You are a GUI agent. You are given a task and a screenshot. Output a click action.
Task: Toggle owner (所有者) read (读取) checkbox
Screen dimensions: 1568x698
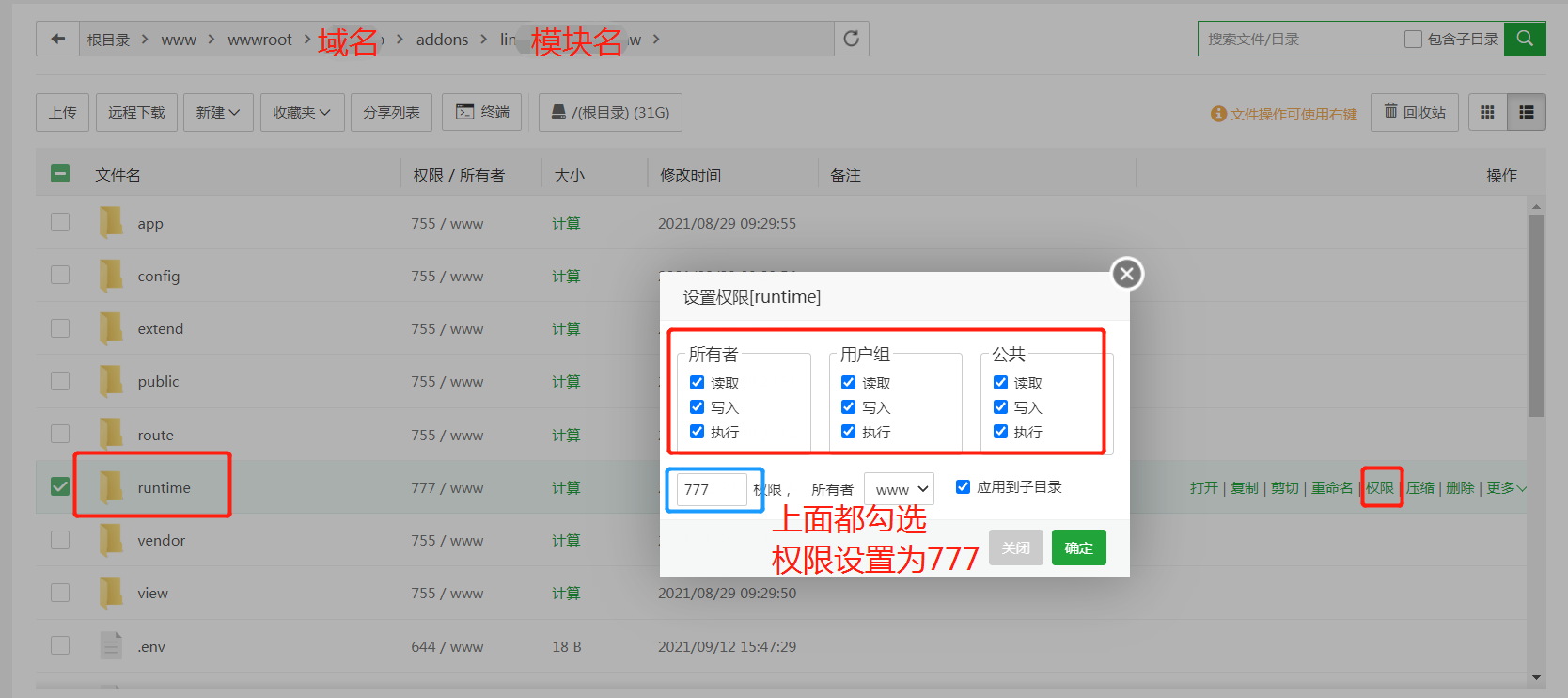tap(697, 382)
